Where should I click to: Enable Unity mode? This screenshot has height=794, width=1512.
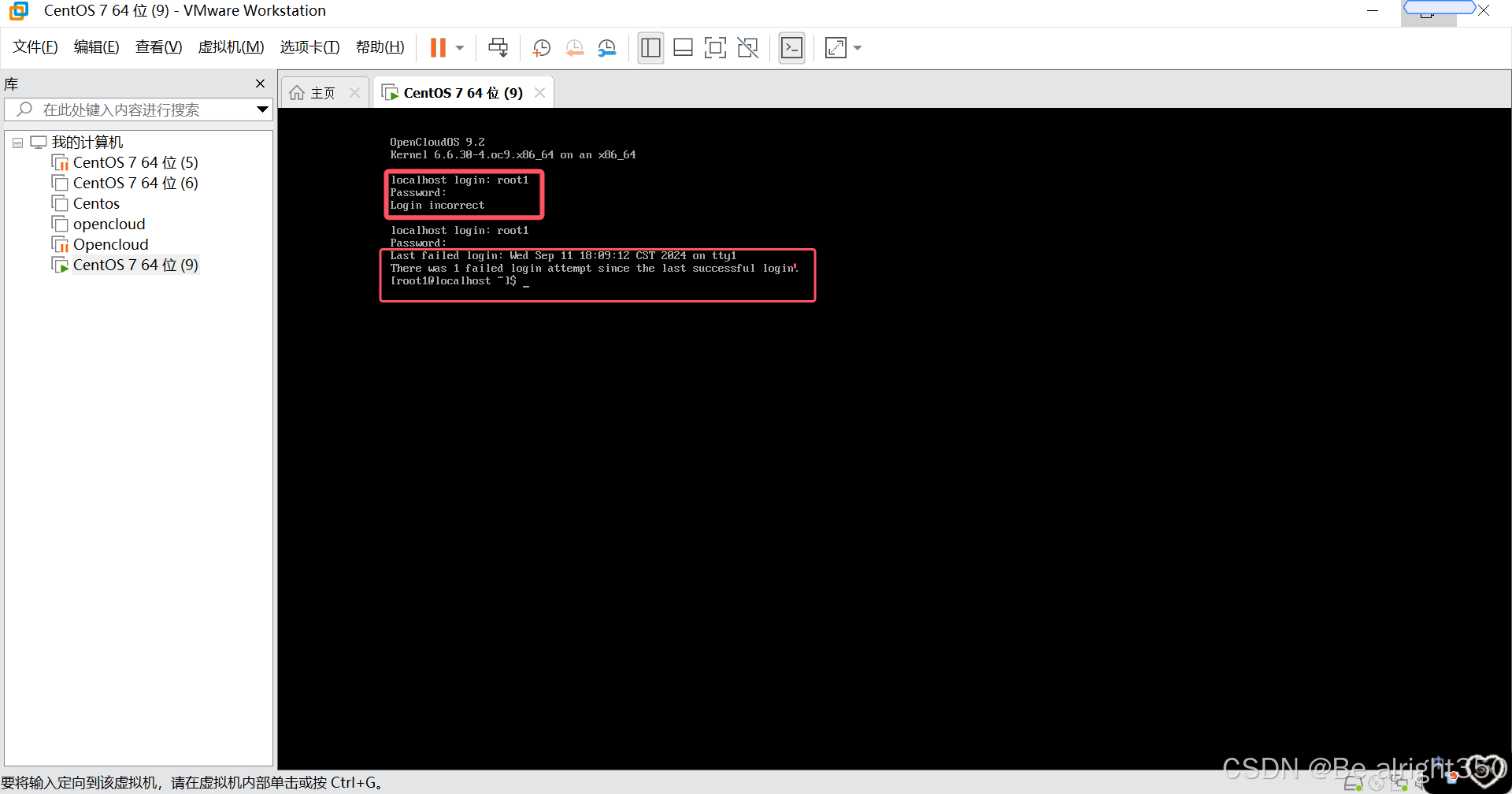click(x=747, y=47)
